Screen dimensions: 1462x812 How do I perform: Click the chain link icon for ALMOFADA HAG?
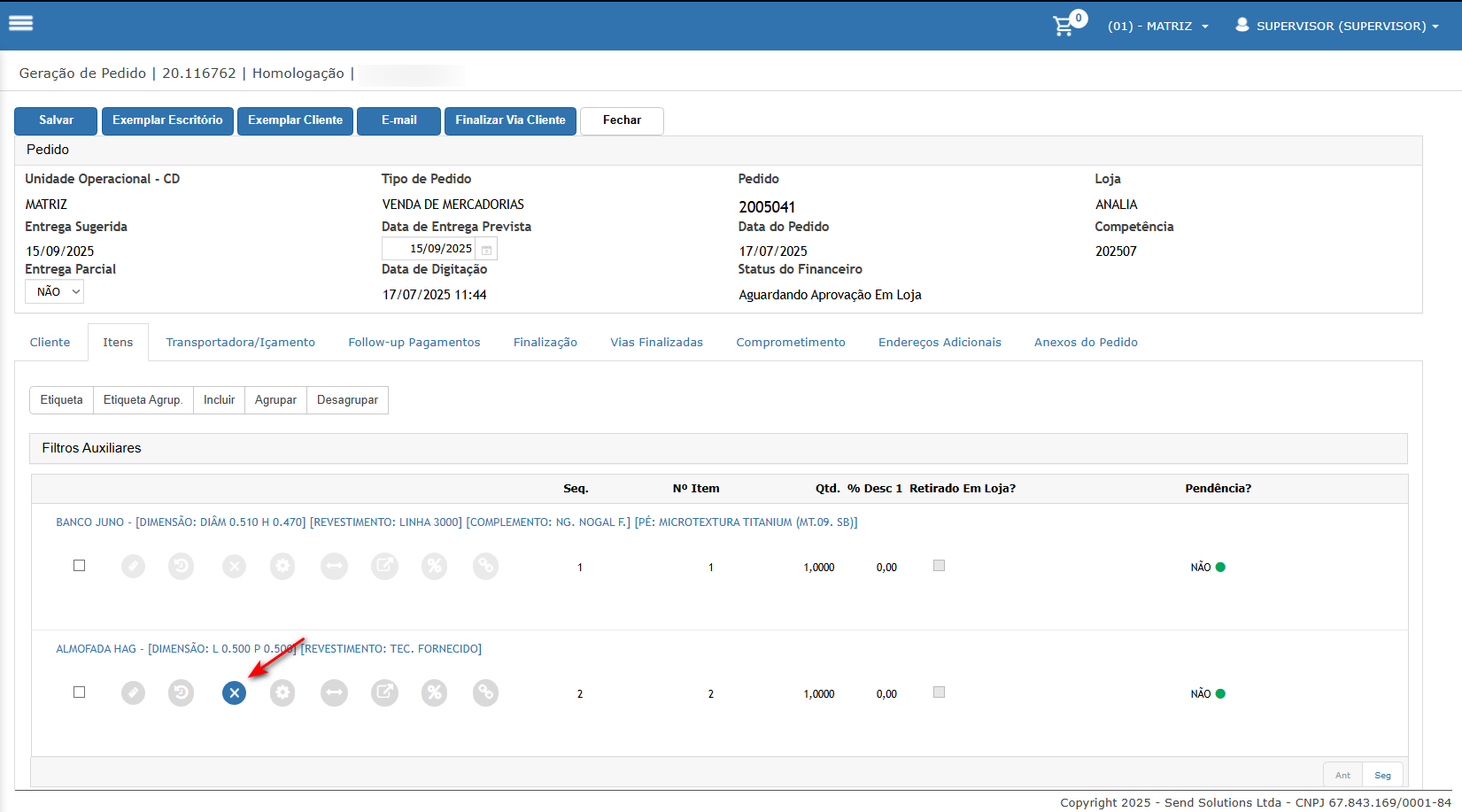(x=486, y=693)
